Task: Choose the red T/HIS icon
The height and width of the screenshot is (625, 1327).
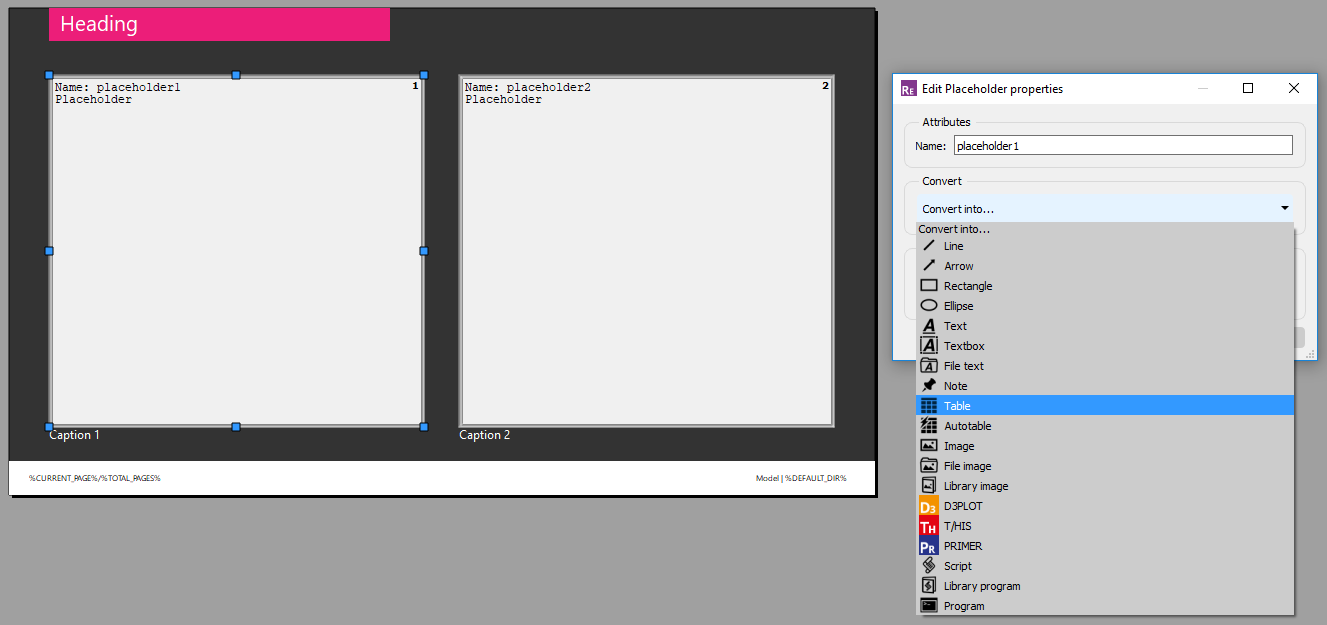Action: click(929, 526)
